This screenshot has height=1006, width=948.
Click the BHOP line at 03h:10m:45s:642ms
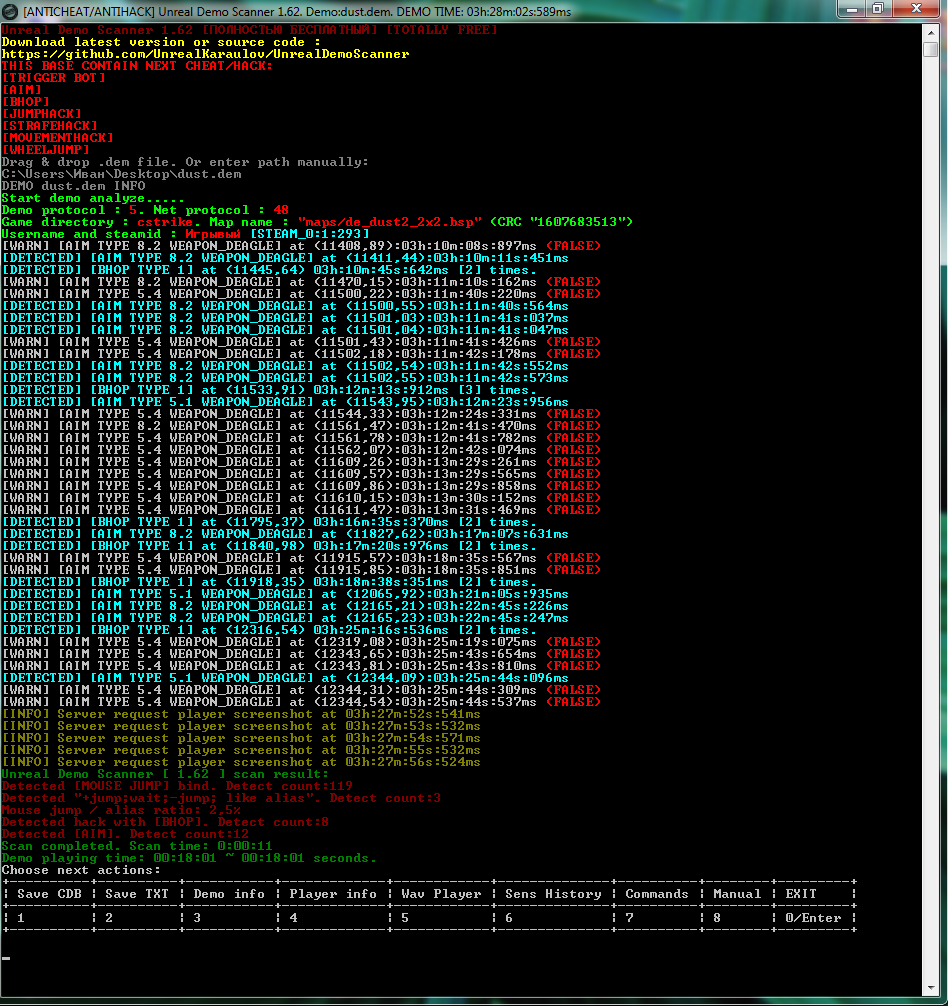click(269, 269)
